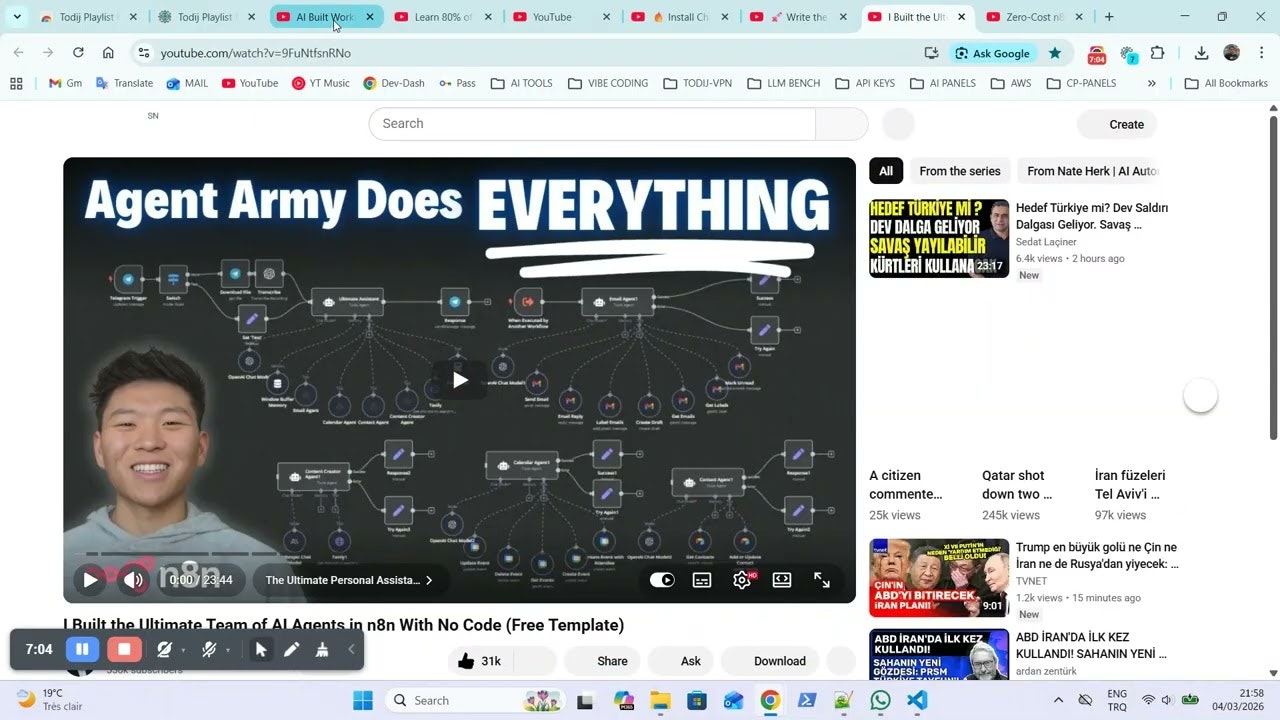This screenshot has height=720, width=1280.
Task: Open the Trump and Putin TVNET video thumbnail
Action: point(939,578)
